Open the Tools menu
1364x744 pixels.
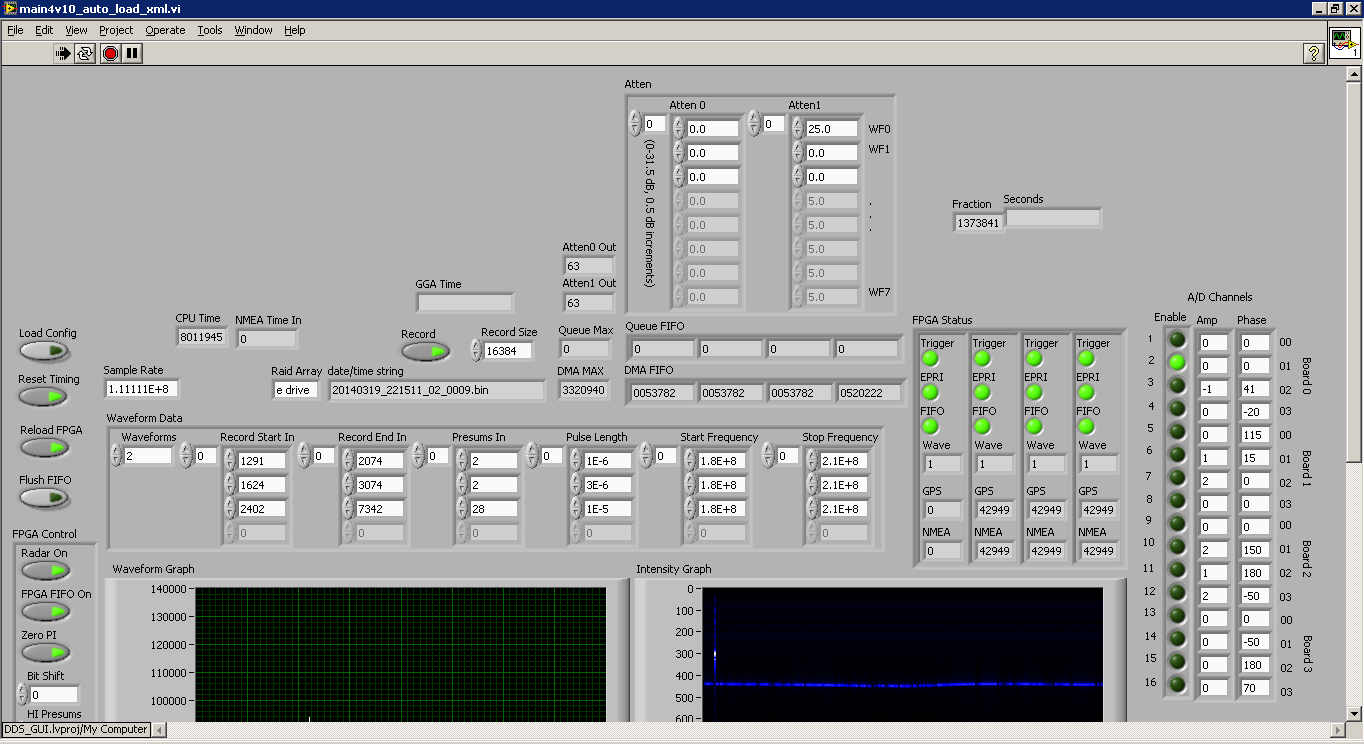(210, 30)
